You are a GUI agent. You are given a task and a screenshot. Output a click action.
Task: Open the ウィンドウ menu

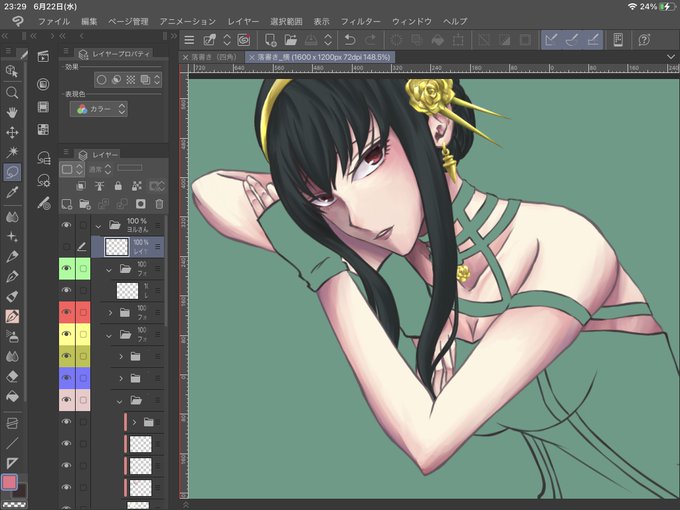[x=412, y=21]
